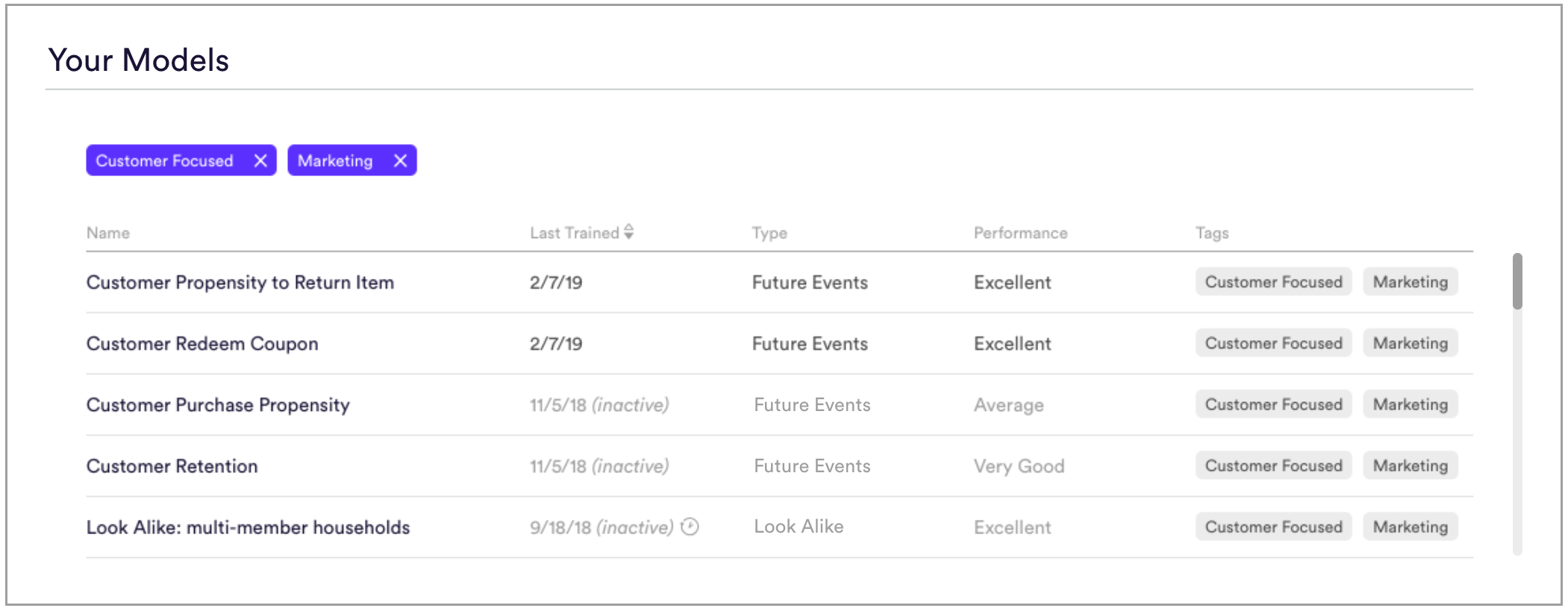Viewport: 1568px width, 611px height.
Task: Click the clock icon beside 9/18/18 inactive
Action: click(690, 527)
